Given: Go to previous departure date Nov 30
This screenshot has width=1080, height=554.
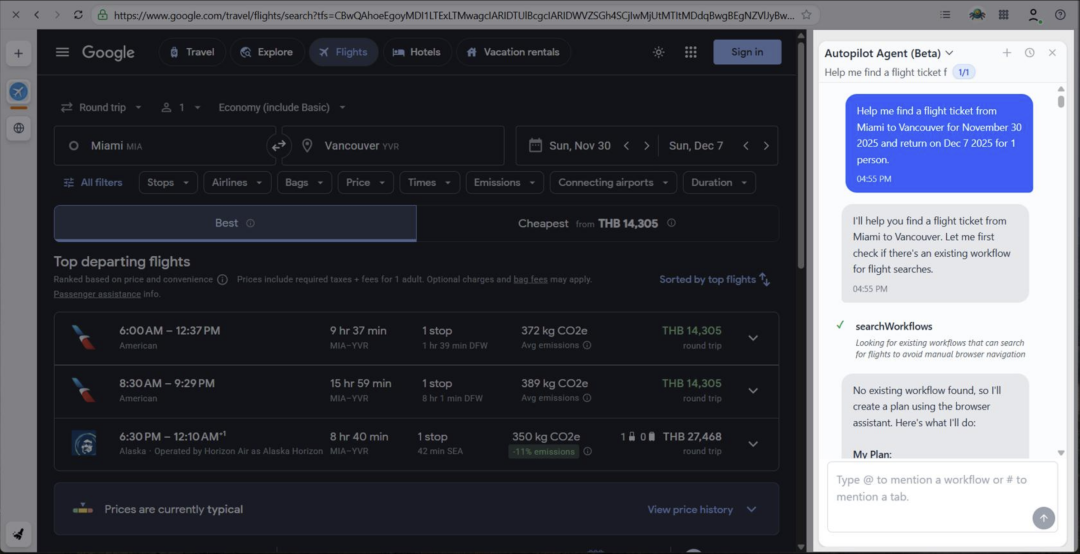Looking at the screenshot, I should [626, 145].
